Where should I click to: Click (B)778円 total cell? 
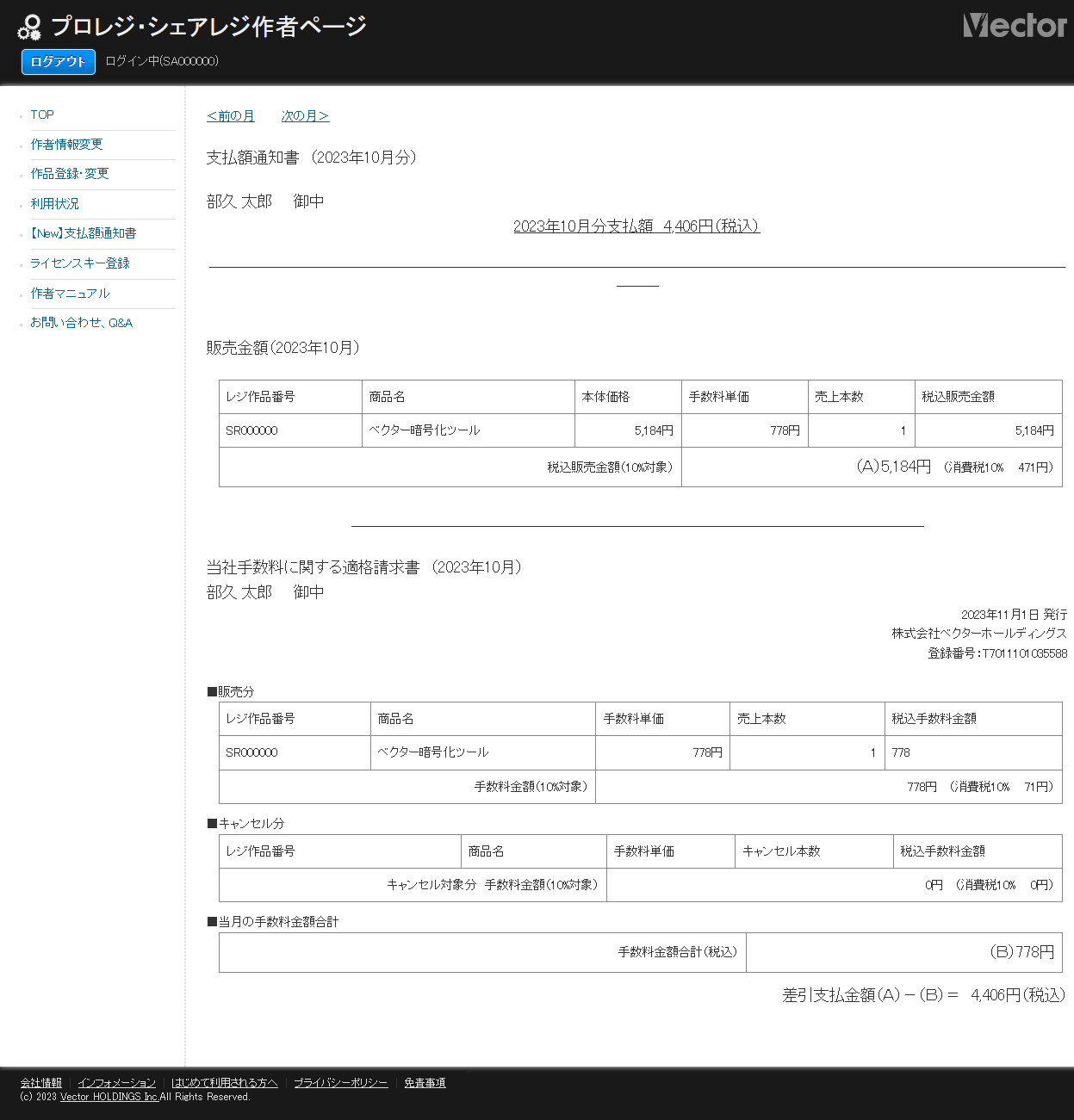point(904,952)
